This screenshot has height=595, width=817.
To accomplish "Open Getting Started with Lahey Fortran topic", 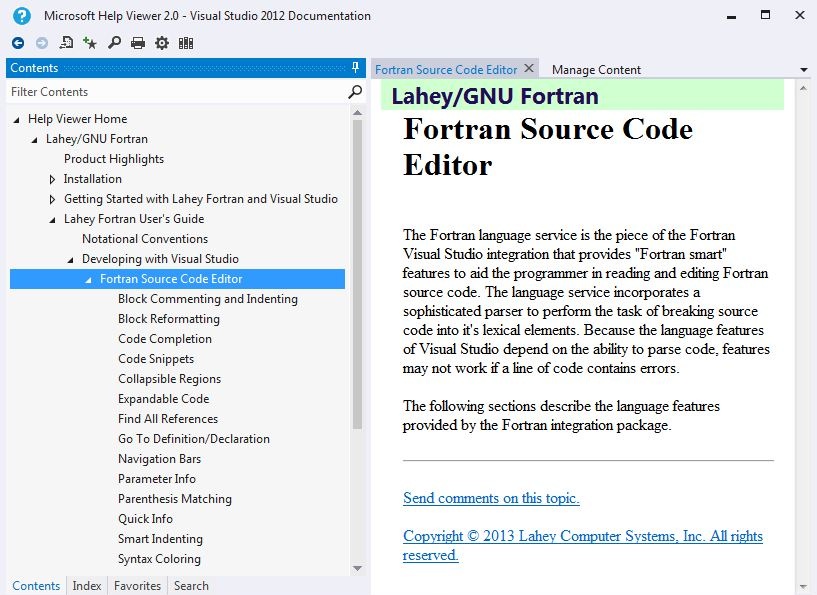I will pos(201,199).
